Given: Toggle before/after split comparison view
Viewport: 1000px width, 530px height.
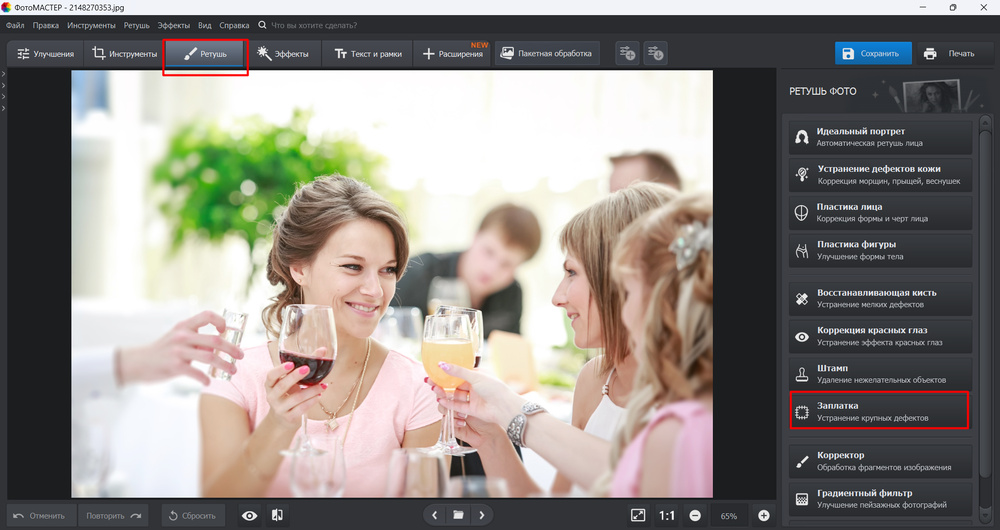Looking at the screenshot, I should [275, 515].
